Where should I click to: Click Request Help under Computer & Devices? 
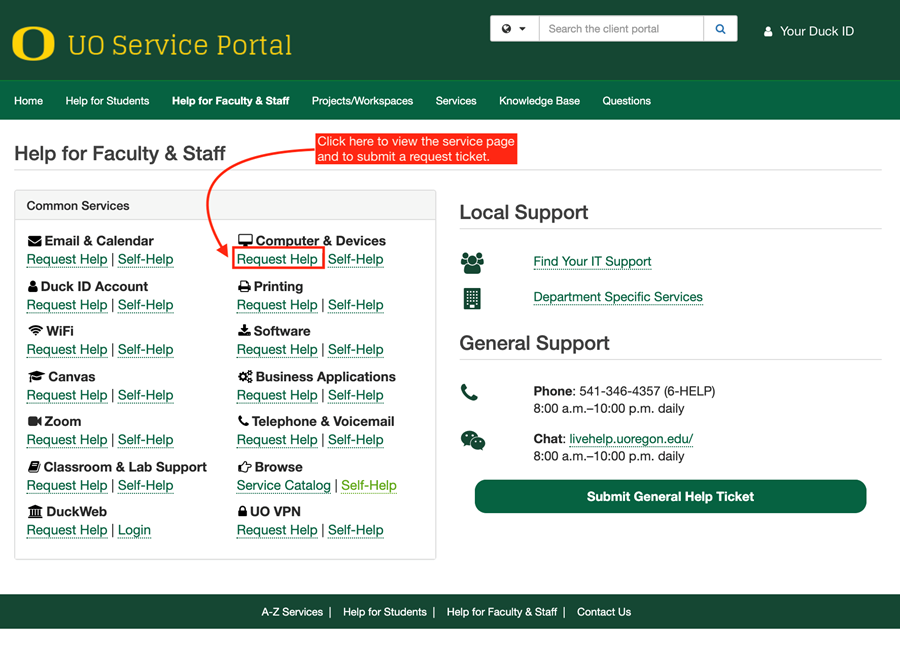pos(277,259)
